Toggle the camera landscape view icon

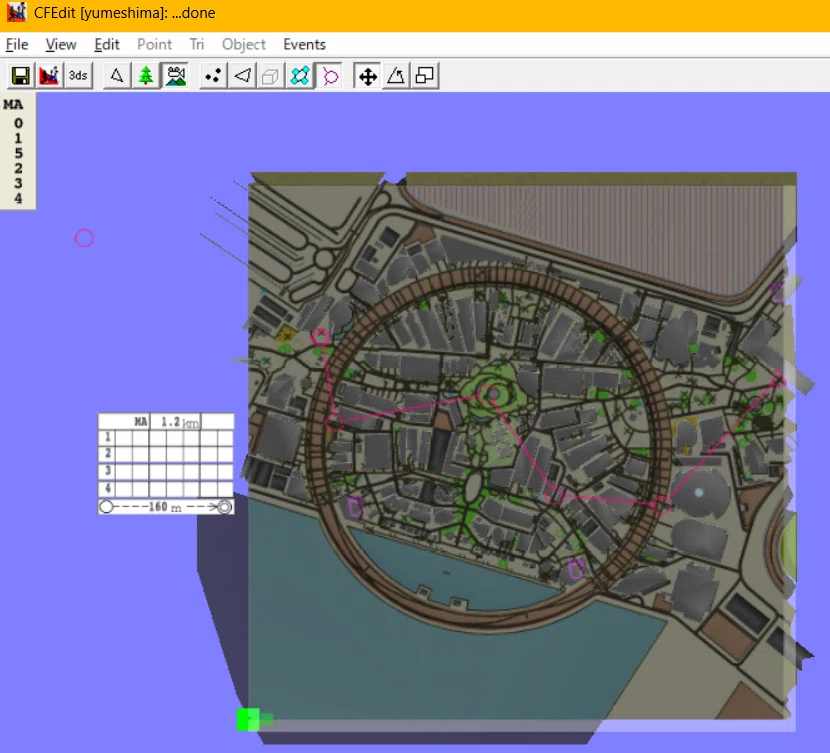(x=175, y=76)
